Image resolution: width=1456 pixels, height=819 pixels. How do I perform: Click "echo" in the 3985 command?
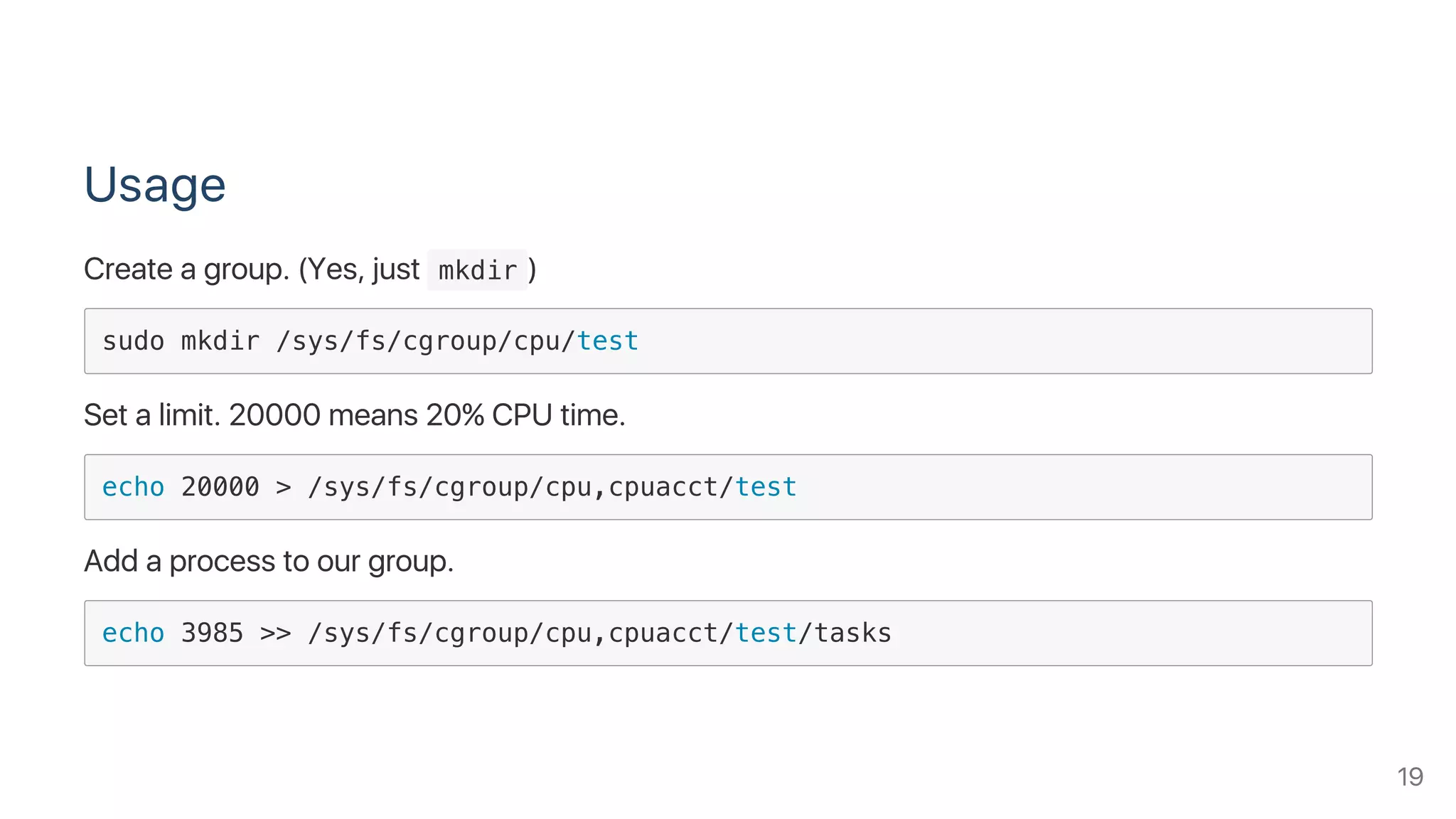click(133, 633)
